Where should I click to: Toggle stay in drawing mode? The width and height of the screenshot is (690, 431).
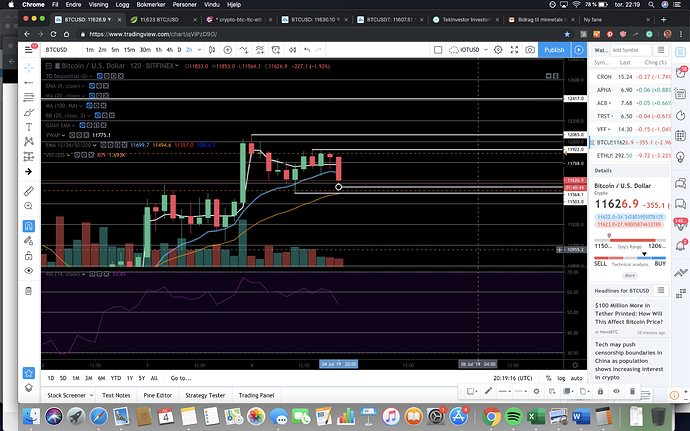coord(29,241)
